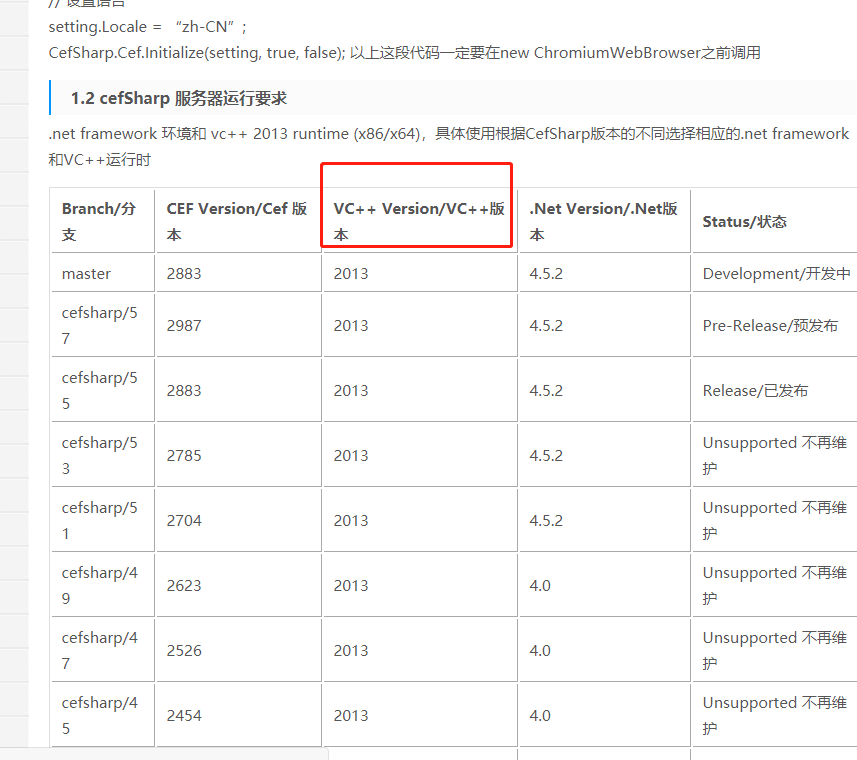Click status "Pre-Release/预发布"
This screenshot has height=760, width=857.
coord(774,325)
